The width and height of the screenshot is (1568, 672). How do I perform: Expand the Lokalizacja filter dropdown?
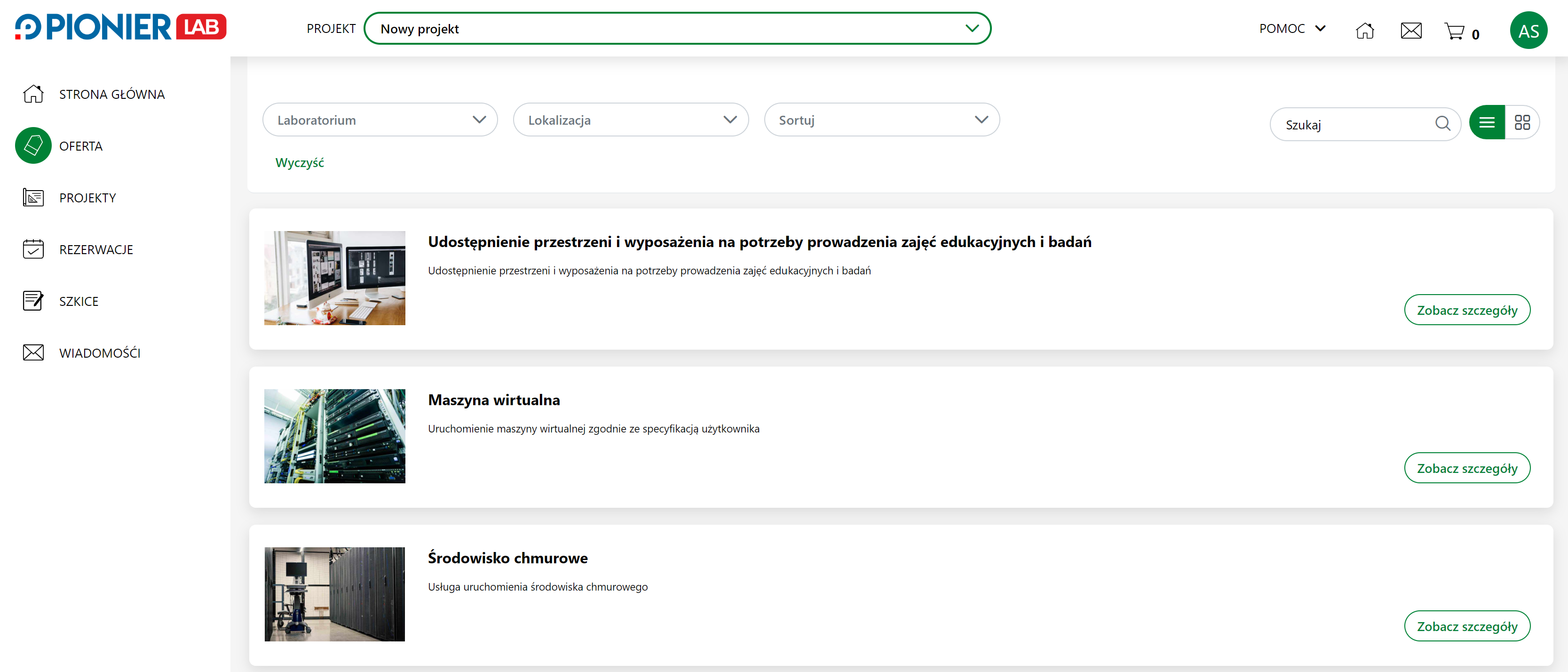click(631, 120)
